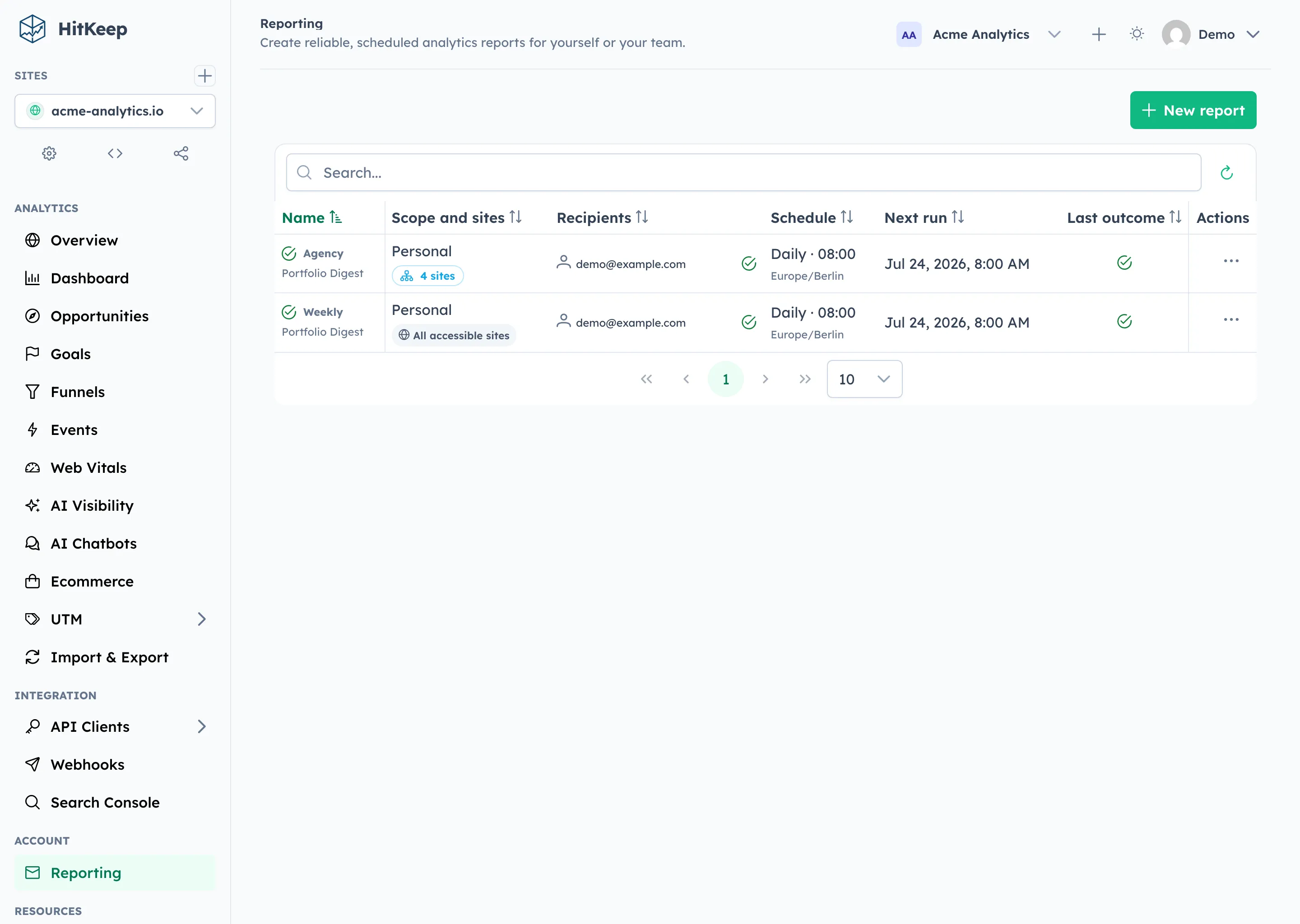
Task: Open Import & Export in the sidebar
Action: (115, 657)
